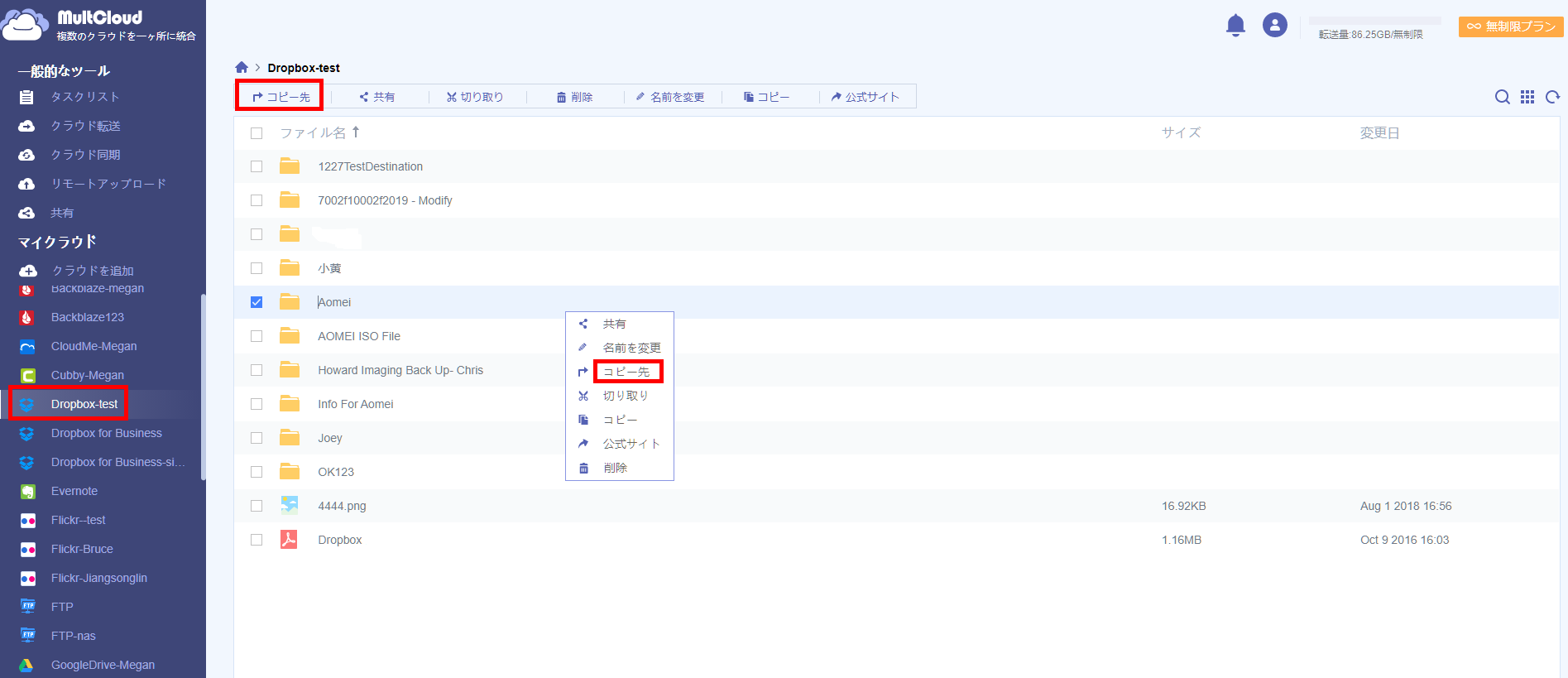Click the Backblaze123 flame icon

pyautogui.click(x=27, y=318)
